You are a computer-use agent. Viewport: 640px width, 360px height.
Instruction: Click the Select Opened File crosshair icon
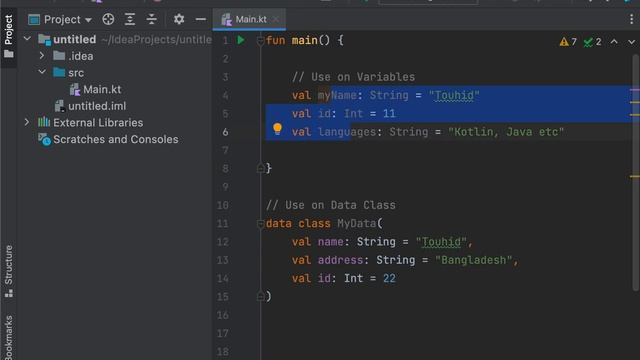[108, 19]
